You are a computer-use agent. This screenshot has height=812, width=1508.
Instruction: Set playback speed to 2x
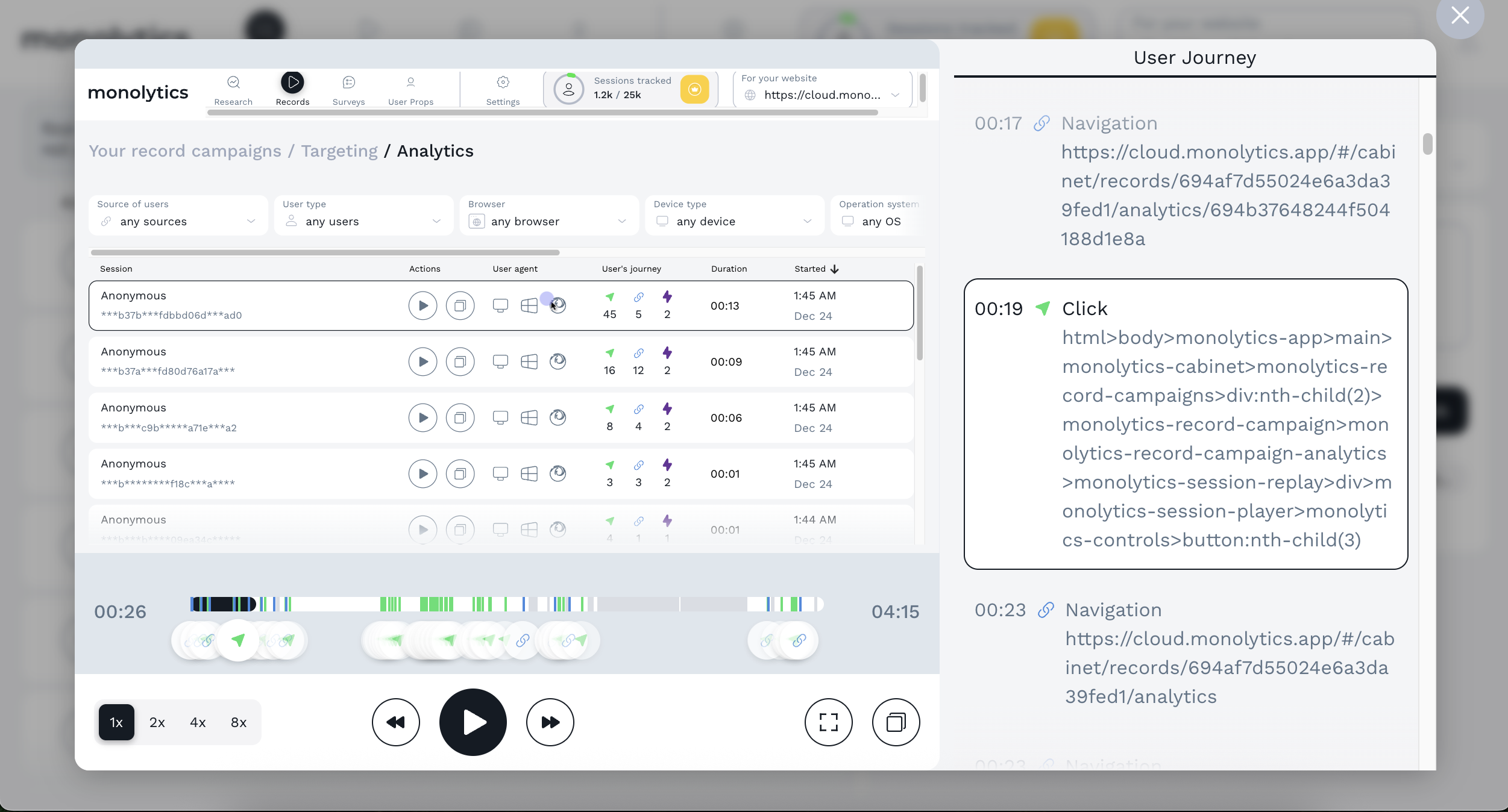tap(157, 722)
